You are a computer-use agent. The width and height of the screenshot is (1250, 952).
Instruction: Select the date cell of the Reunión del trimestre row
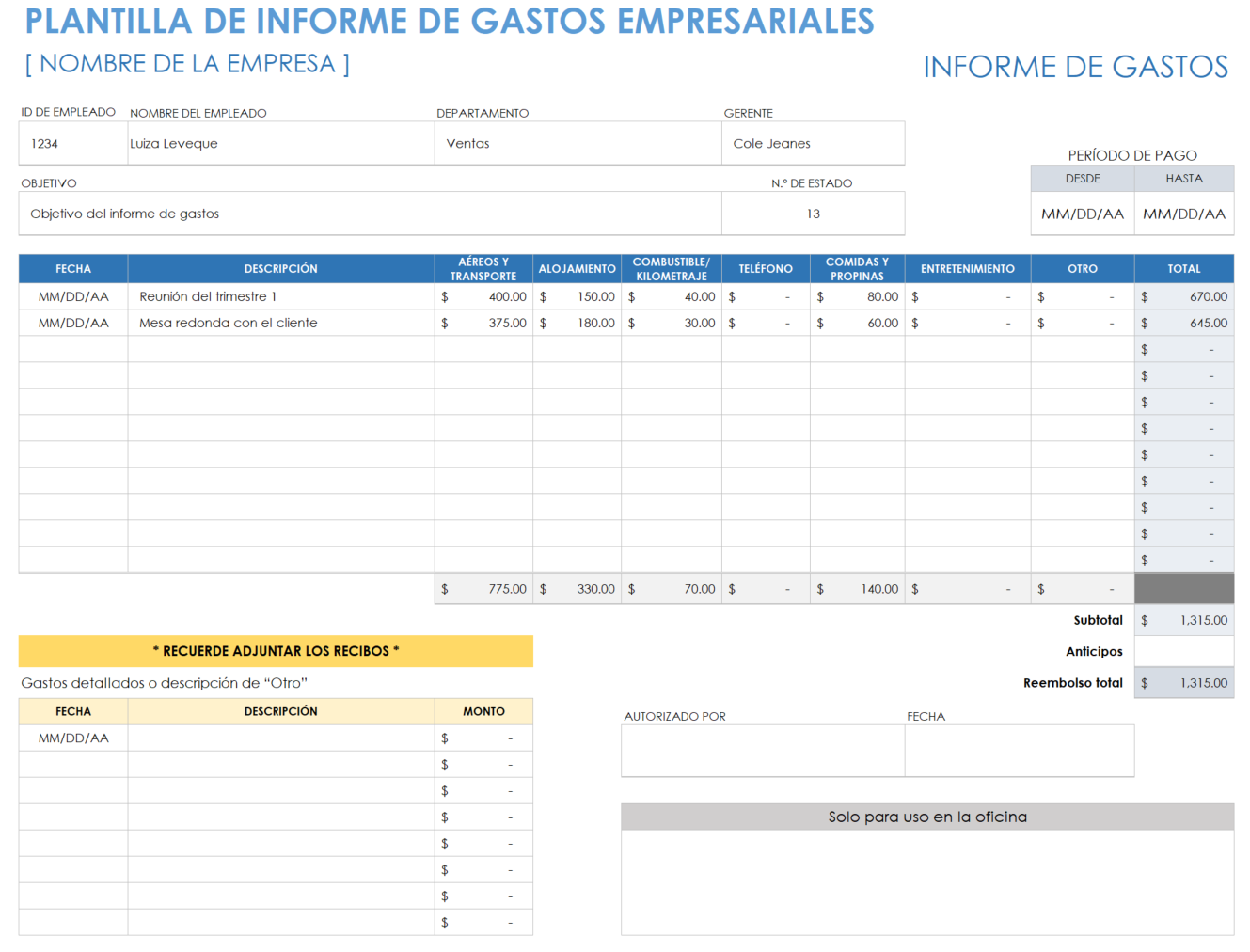(73, 296)
